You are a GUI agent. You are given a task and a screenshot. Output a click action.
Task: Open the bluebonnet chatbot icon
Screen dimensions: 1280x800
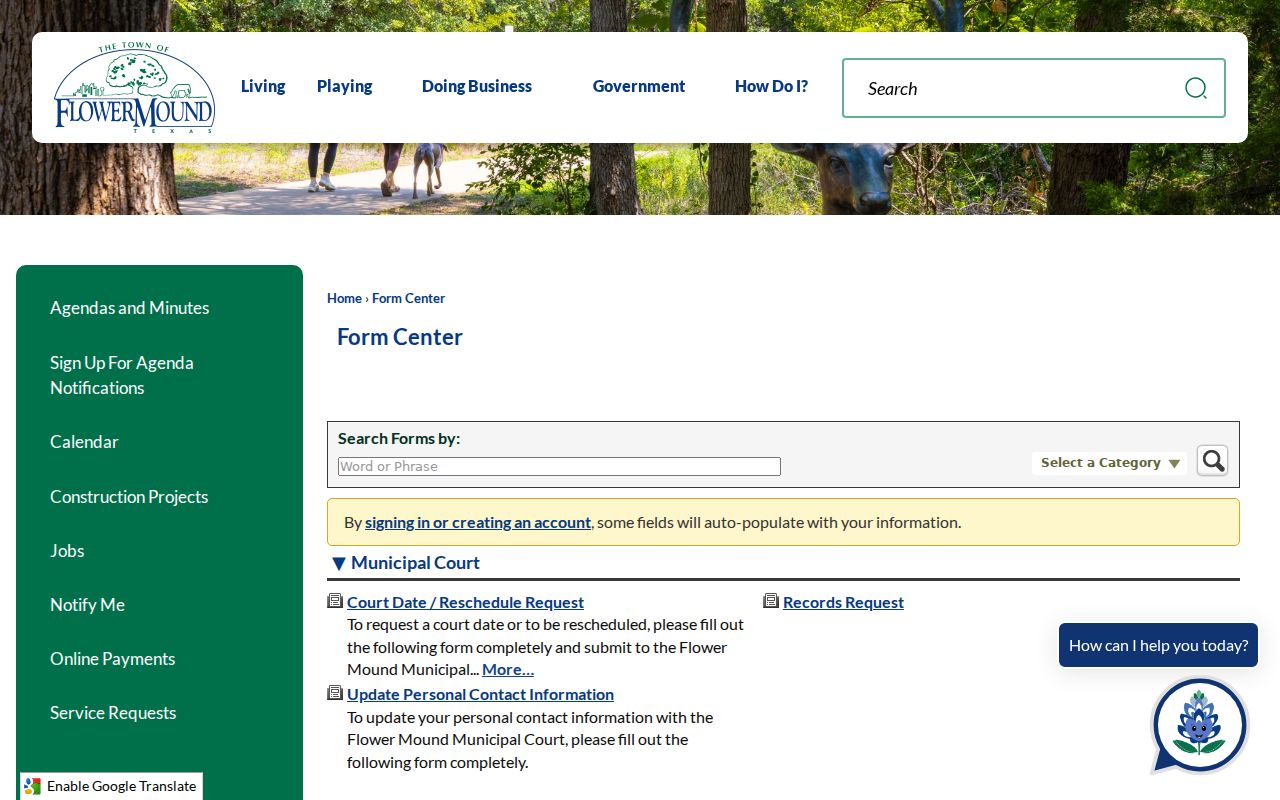[x=1199, y=726]
